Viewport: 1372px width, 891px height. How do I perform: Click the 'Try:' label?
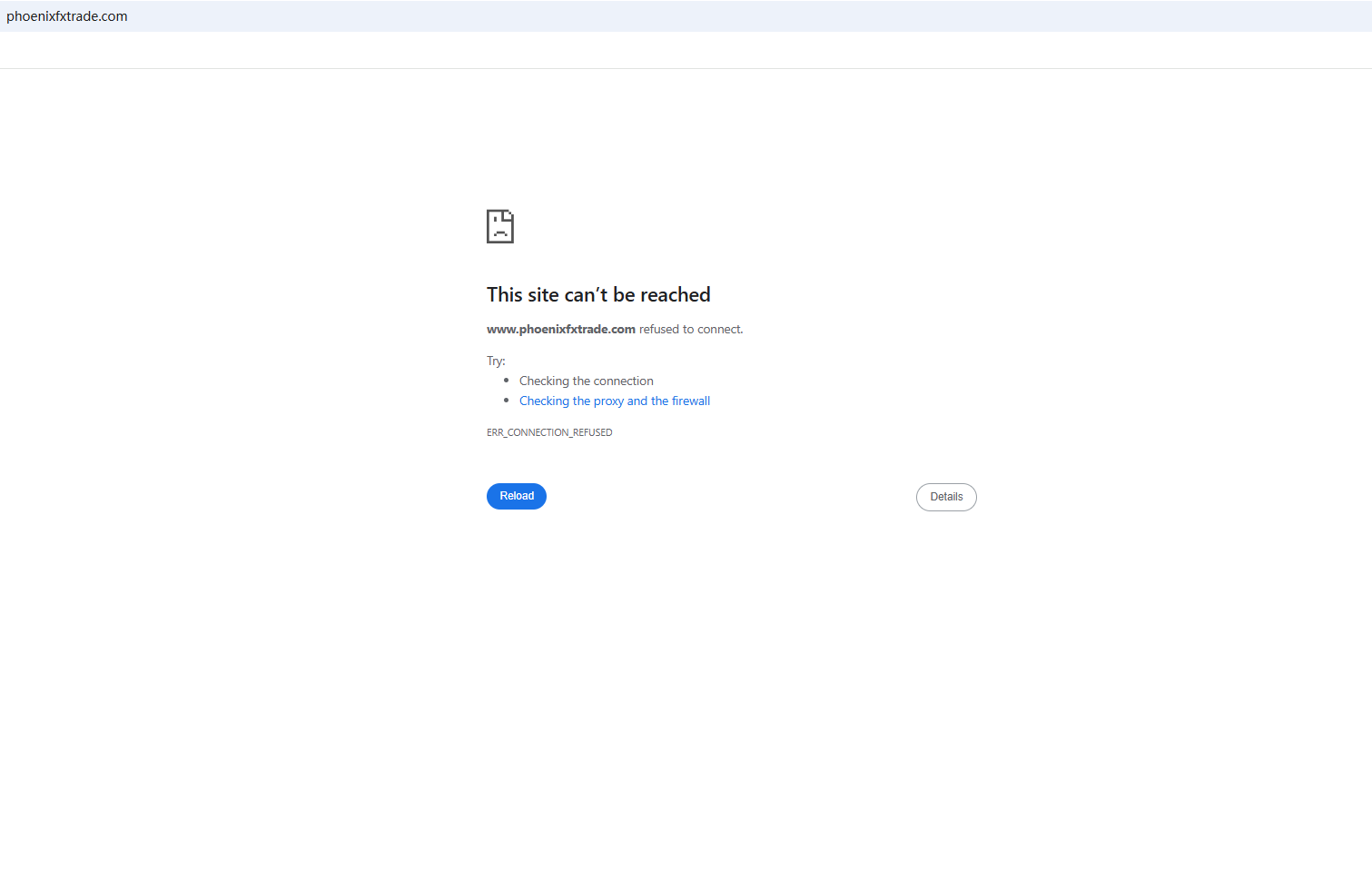(496, 361)
